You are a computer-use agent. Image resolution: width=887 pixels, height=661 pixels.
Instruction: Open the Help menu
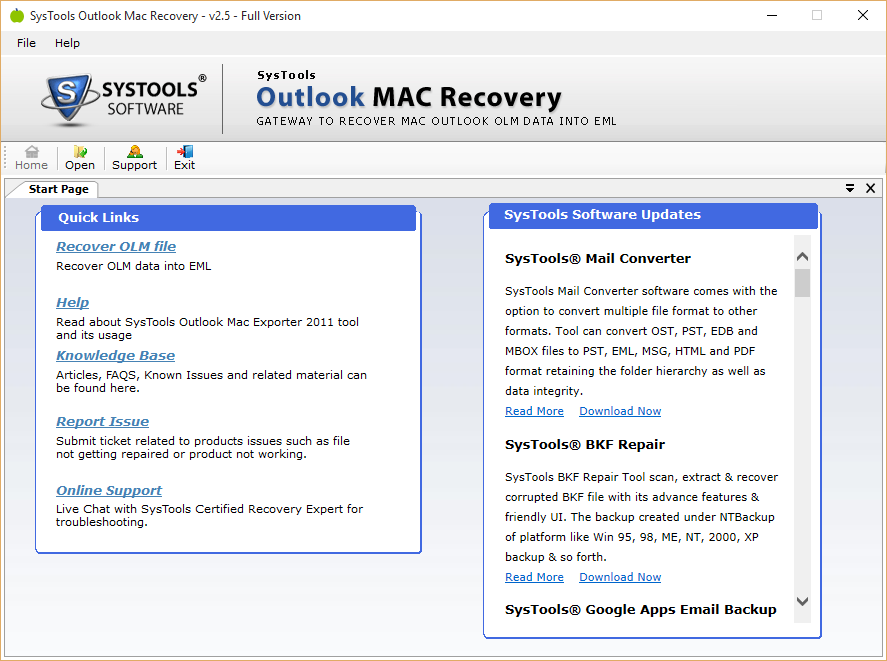(x=67, y=43)
